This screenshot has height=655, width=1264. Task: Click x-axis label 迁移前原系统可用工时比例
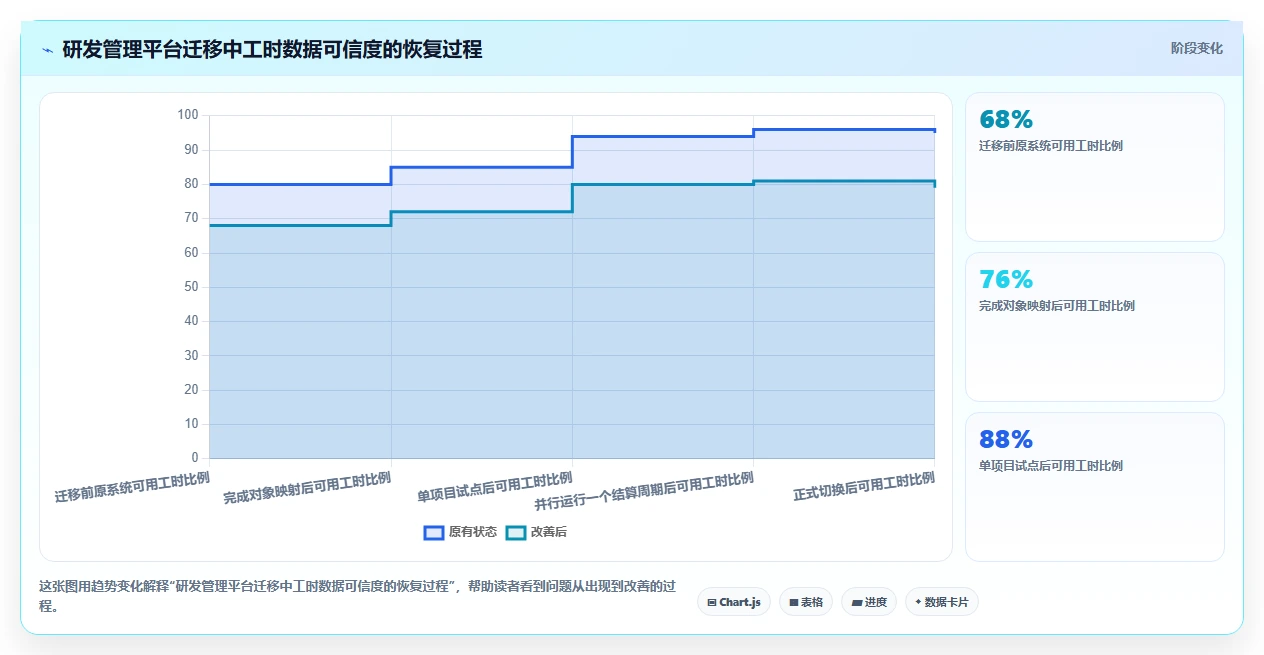click(x=132, y=487)
